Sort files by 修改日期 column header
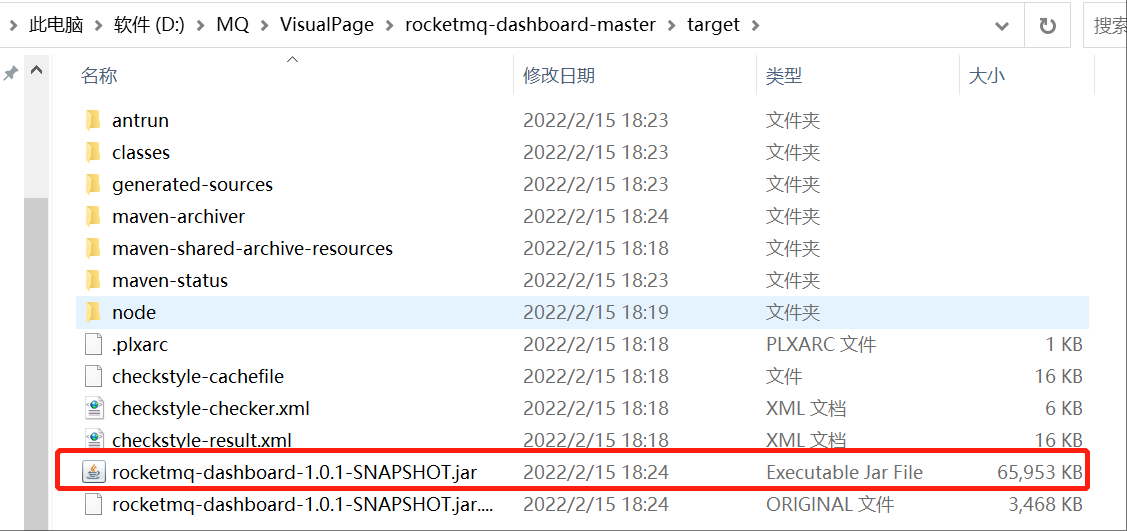Image resolution: width=1127 pixels, height=531 pixels. point(559,75)
